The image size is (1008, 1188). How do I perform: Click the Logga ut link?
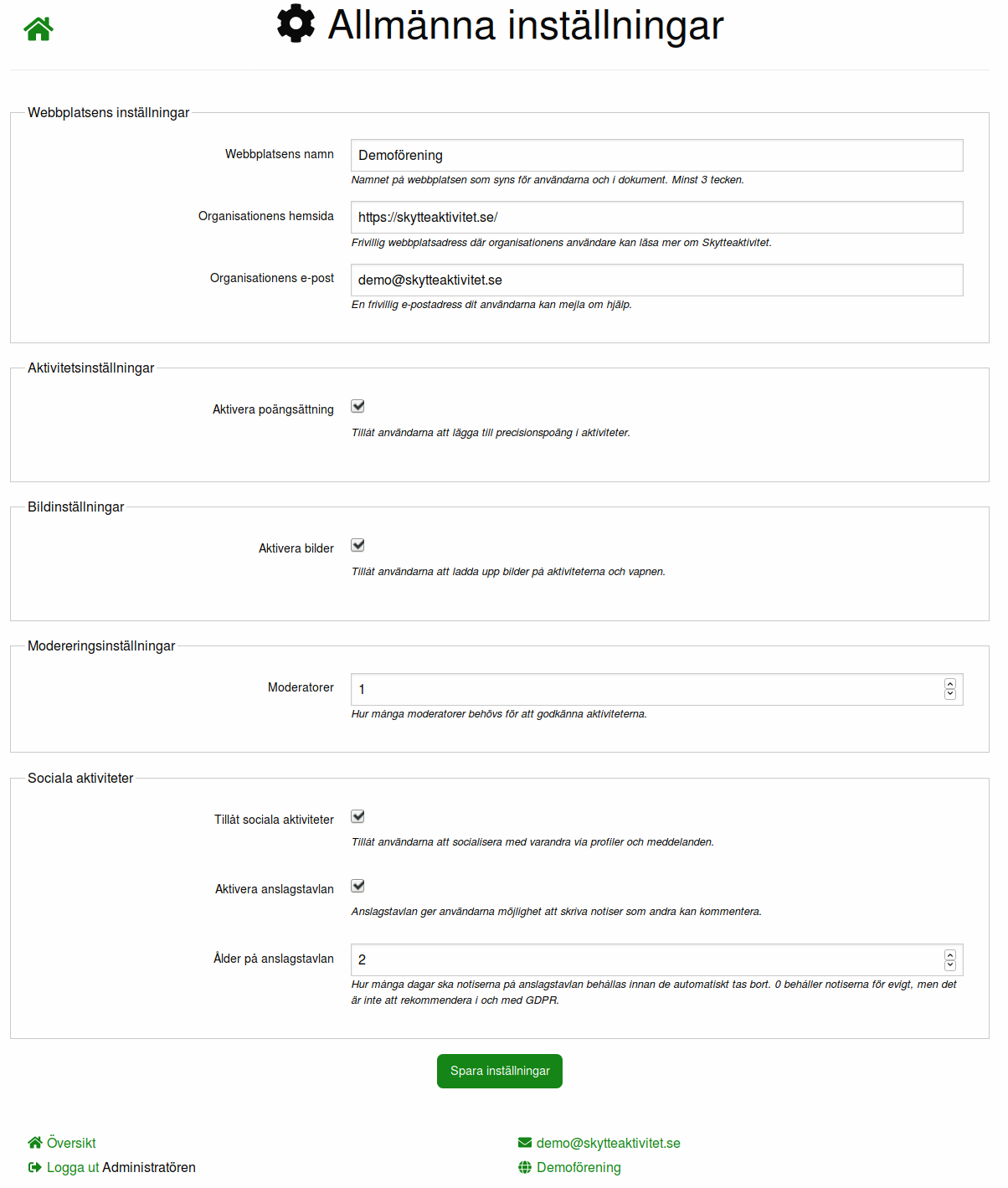tap(73, 1167)
